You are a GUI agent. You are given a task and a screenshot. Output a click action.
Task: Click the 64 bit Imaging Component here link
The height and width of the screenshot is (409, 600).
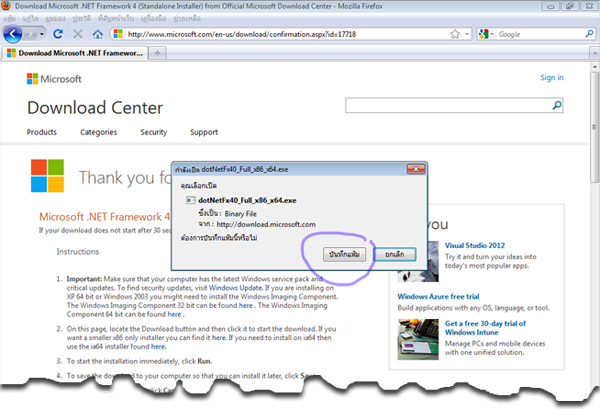(x=174, y=314)
